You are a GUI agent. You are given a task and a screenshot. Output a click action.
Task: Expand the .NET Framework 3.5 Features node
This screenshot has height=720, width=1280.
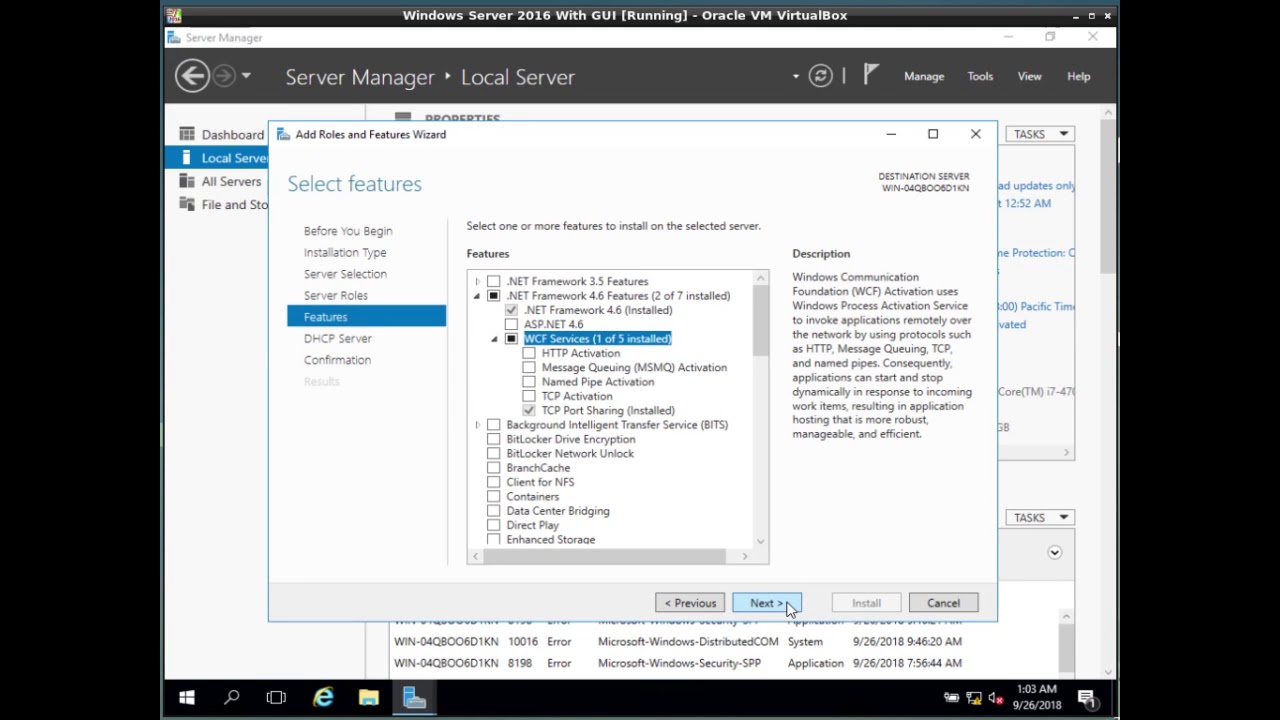pos(477,281)
